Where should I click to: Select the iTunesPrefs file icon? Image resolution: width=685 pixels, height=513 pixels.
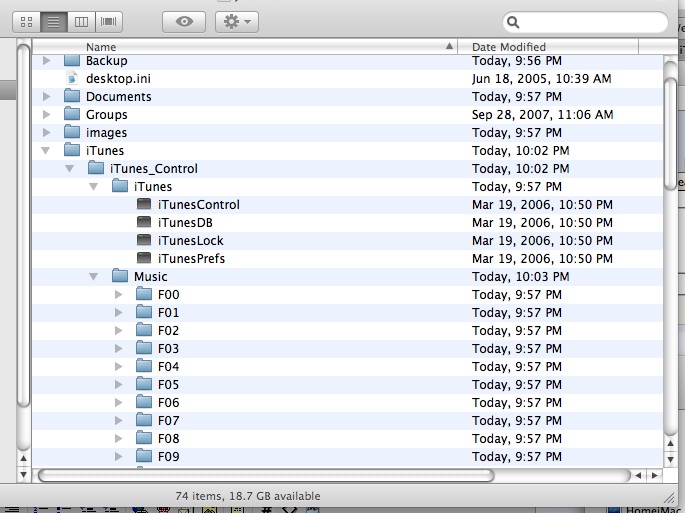tap(144, 258)
